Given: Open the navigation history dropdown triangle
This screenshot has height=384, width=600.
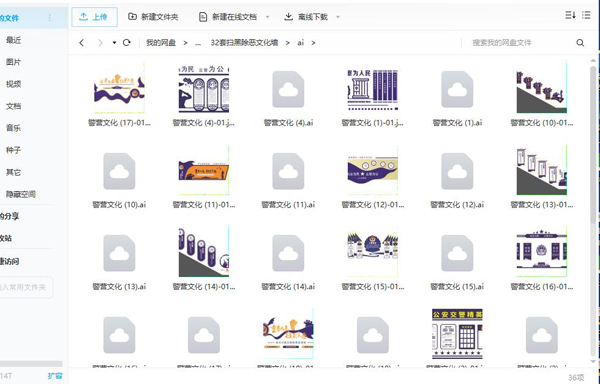Looking at the screenshot, I should [114, 43].
